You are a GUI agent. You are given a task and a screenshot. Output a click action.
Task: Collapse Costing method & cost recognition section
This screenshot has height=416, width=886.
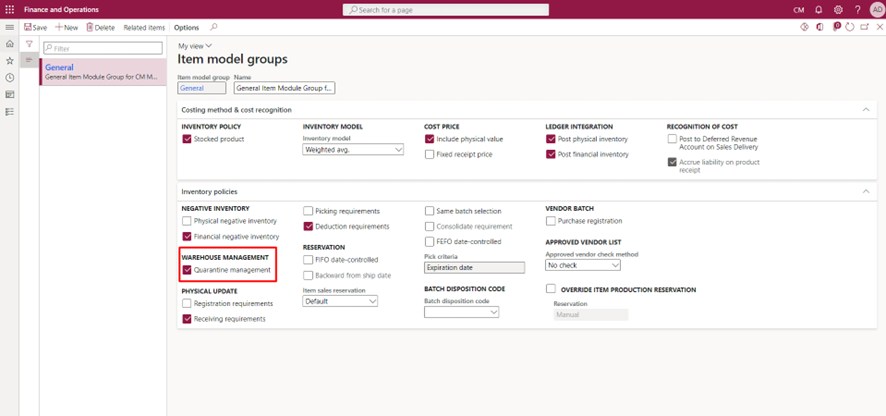pyautogui.click(x=866, y=110)
